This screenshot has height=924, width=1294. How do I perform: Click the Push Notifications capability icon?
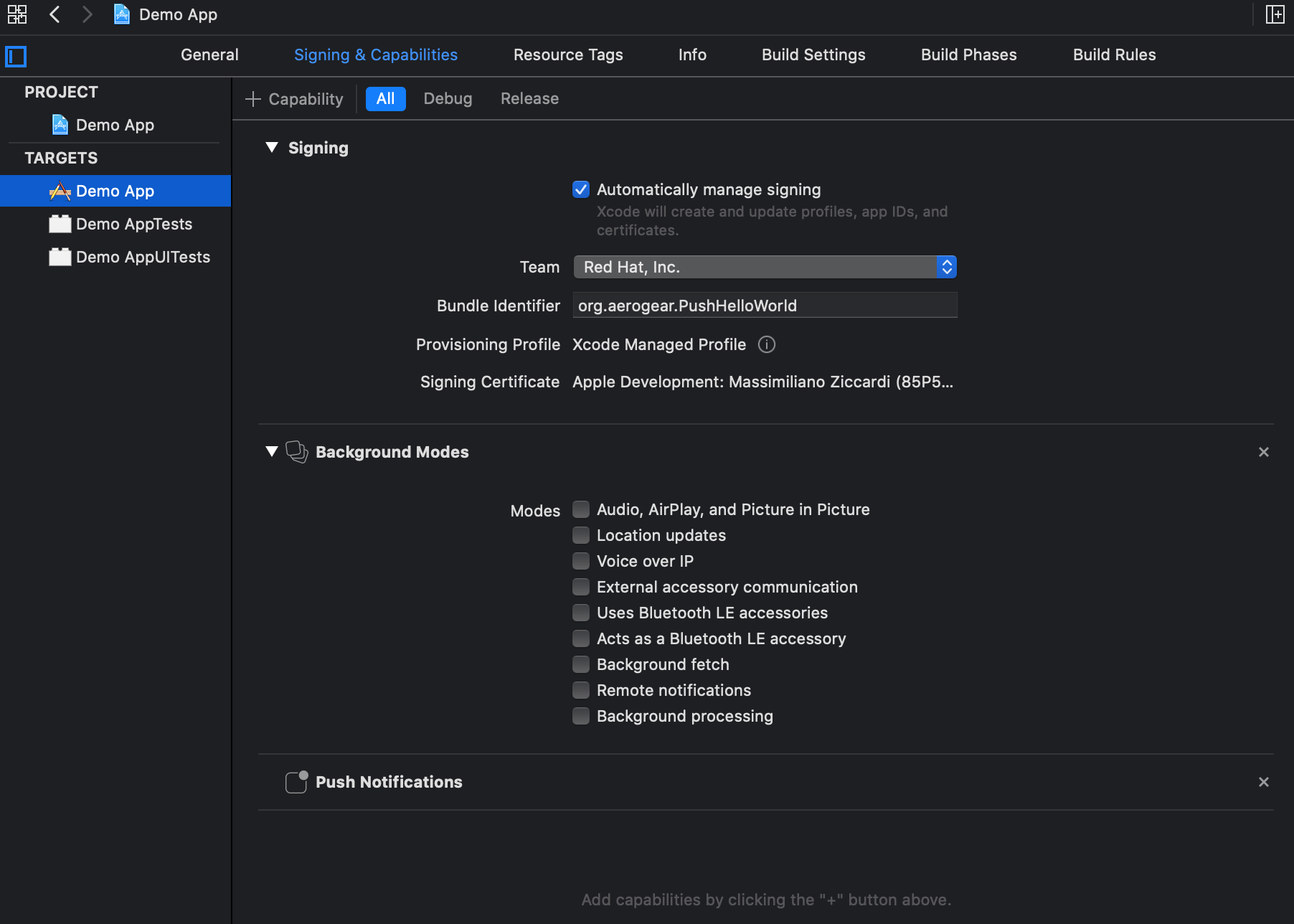tap(297, 782)
